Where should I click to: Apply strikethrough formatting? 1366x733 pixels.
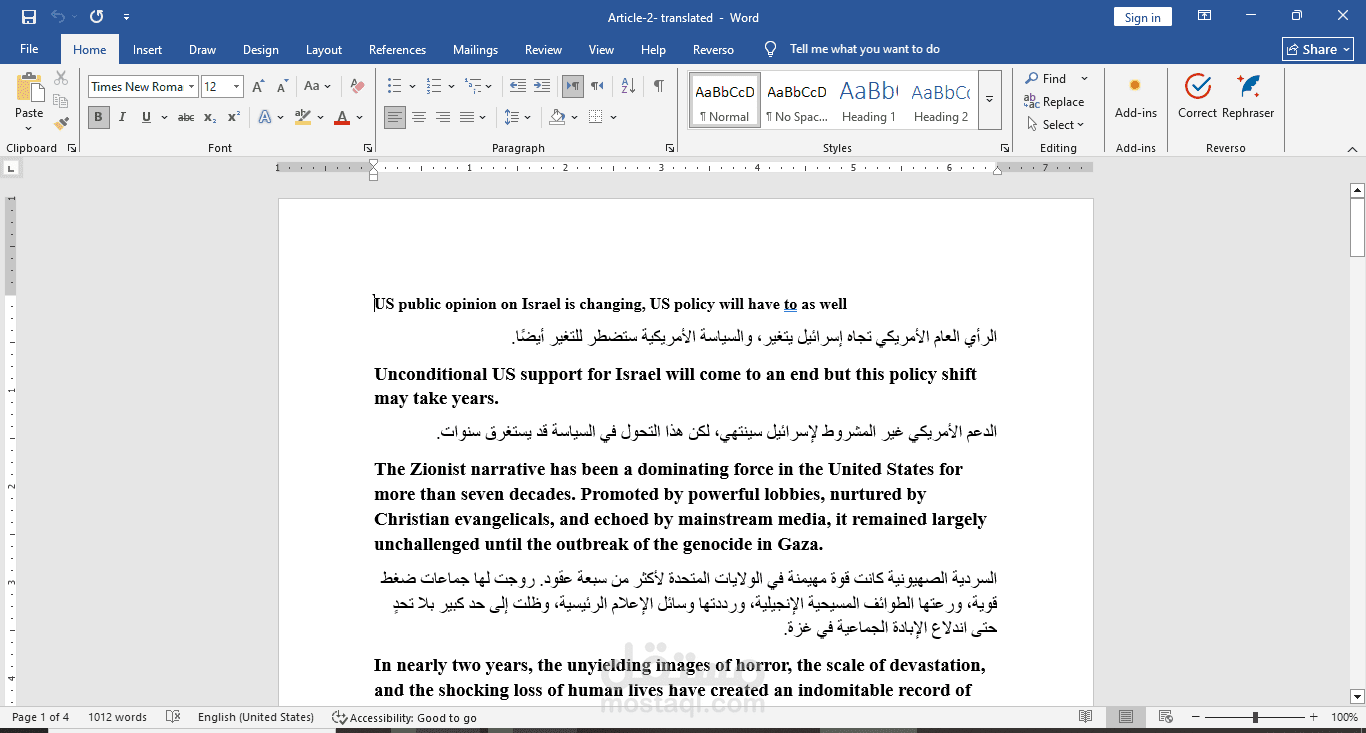point(186,117)
